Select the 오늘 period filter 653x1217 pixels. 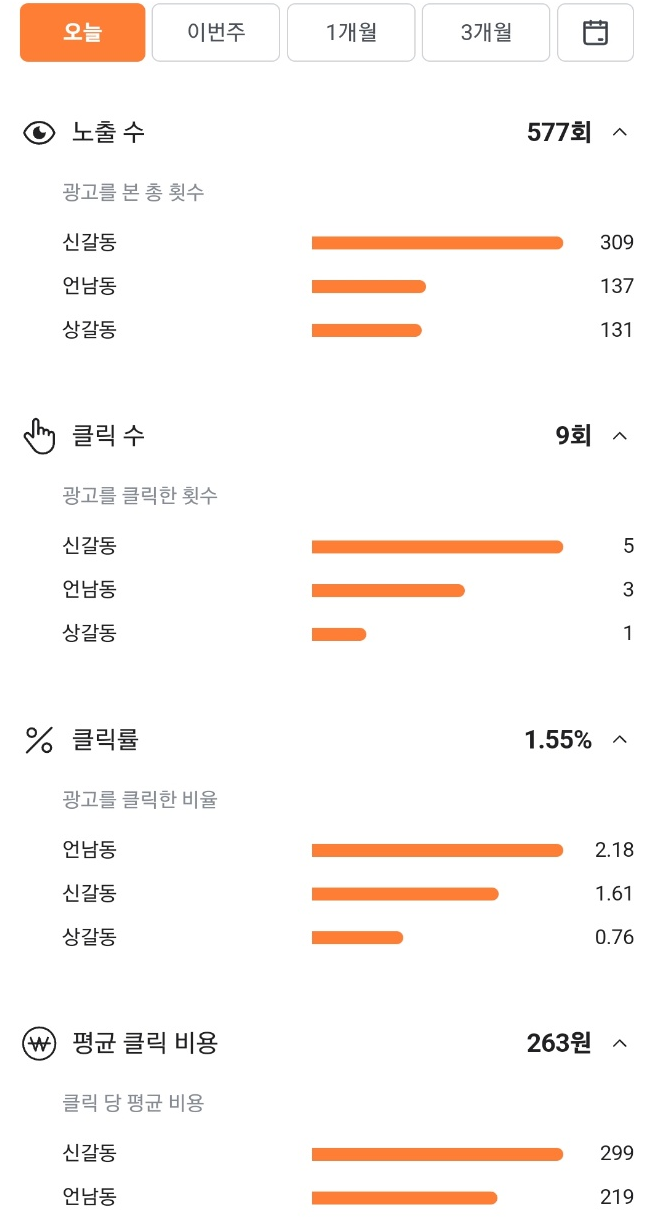82,32
